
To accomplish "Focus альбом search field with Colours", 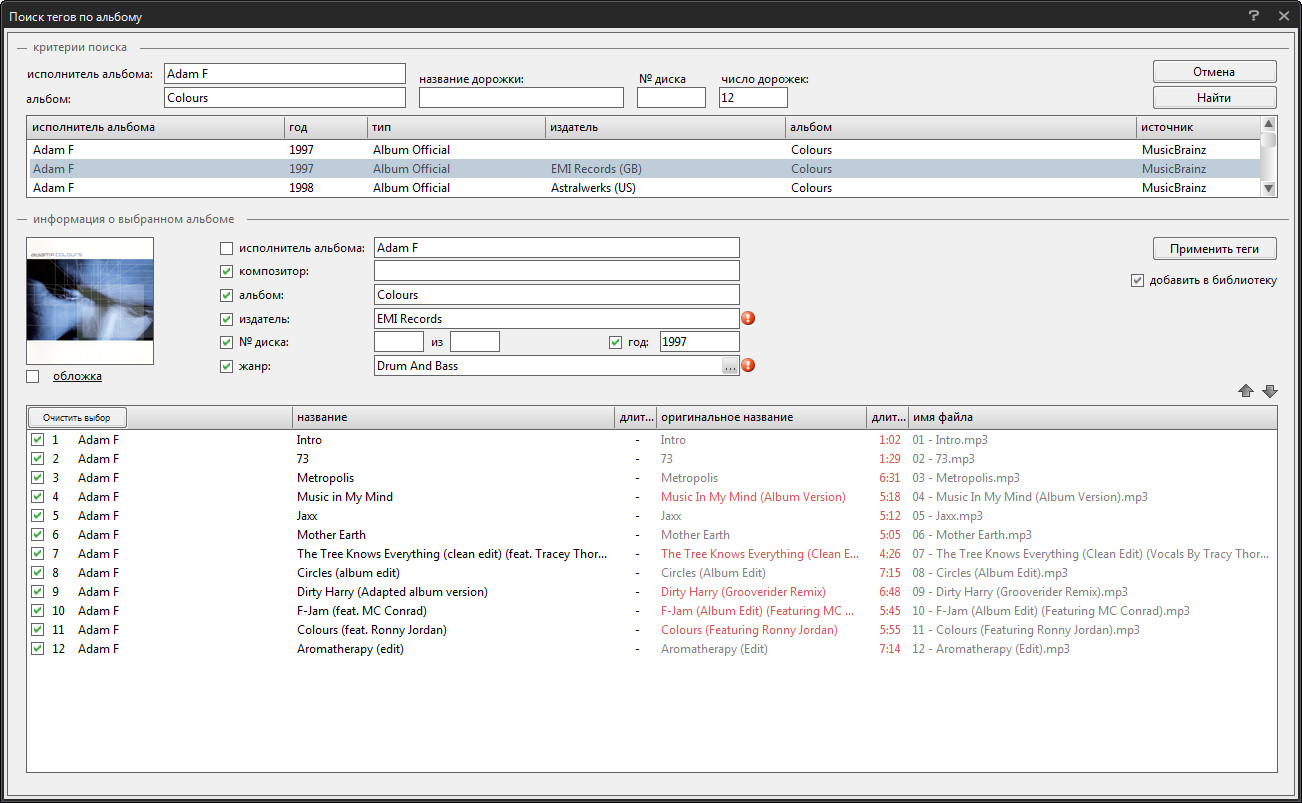I will coord(284,98).
